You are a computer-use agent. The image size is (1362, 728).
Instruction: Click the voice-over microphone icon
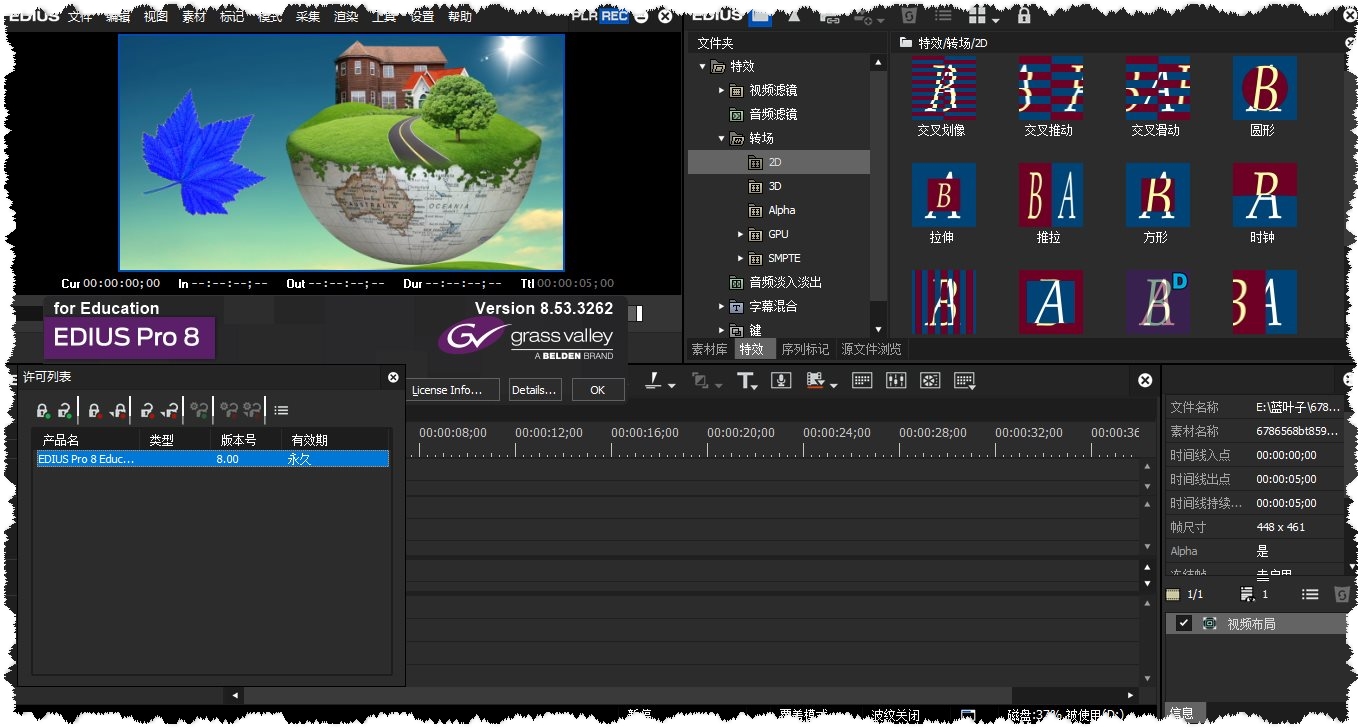tap(782, 381)
